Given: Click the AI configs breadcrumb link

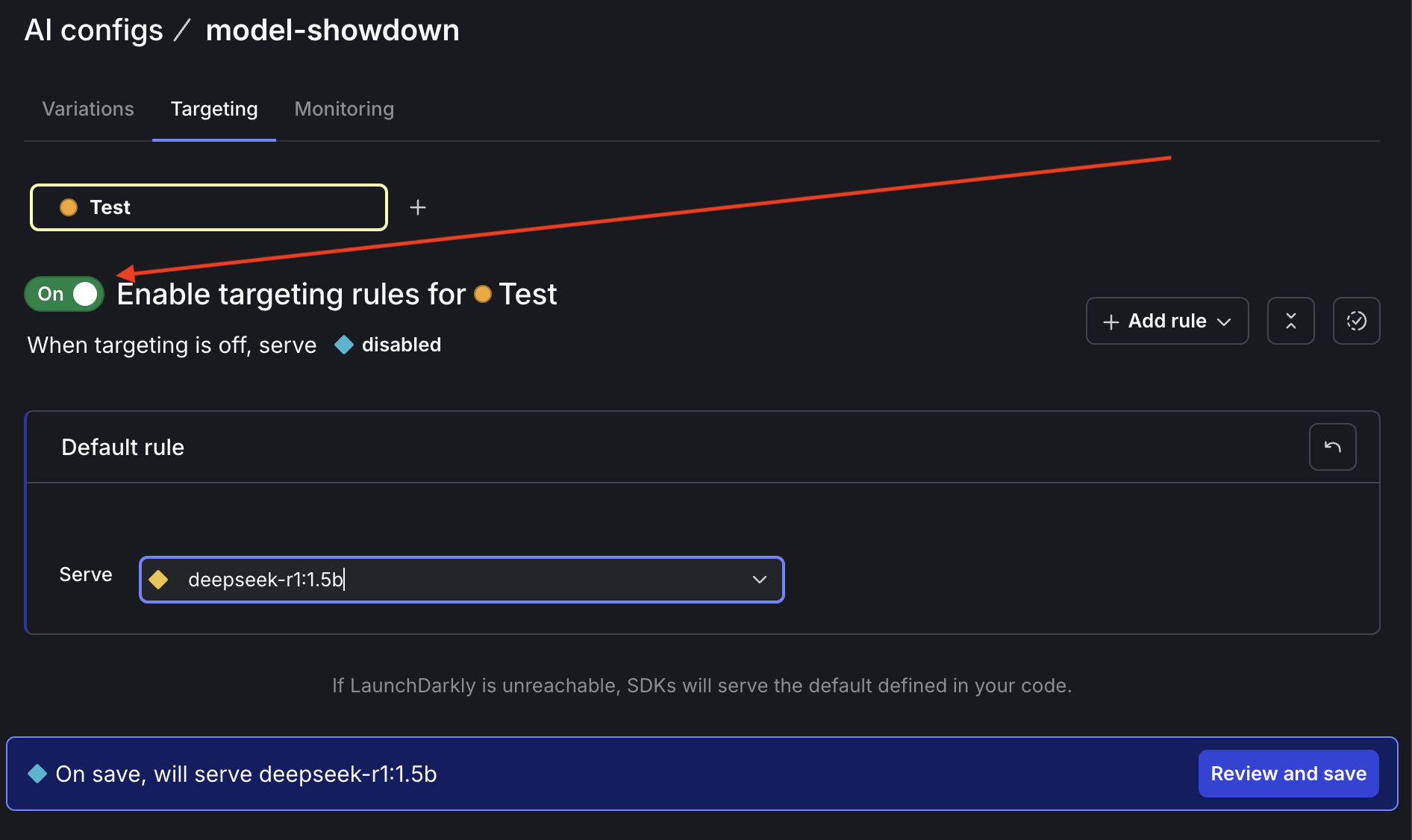Looking at the screenshot, I should pos(93,30).
